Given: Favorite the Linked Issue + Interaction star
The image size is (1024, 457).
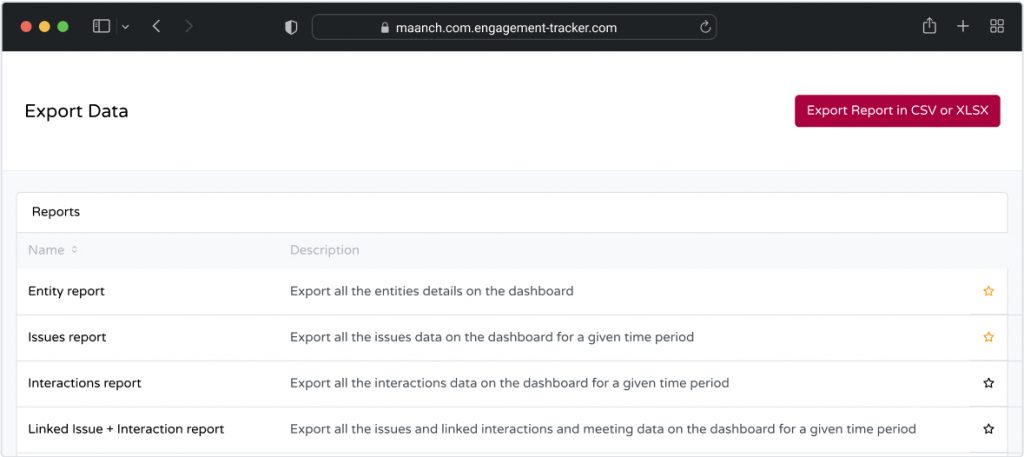Looking at the screenshot, I should coord(989,429).
